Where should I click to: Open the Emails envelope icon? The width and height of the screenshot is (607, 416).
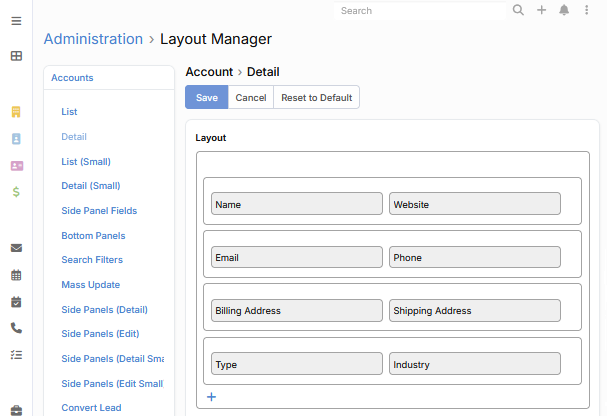coord(16,248)
